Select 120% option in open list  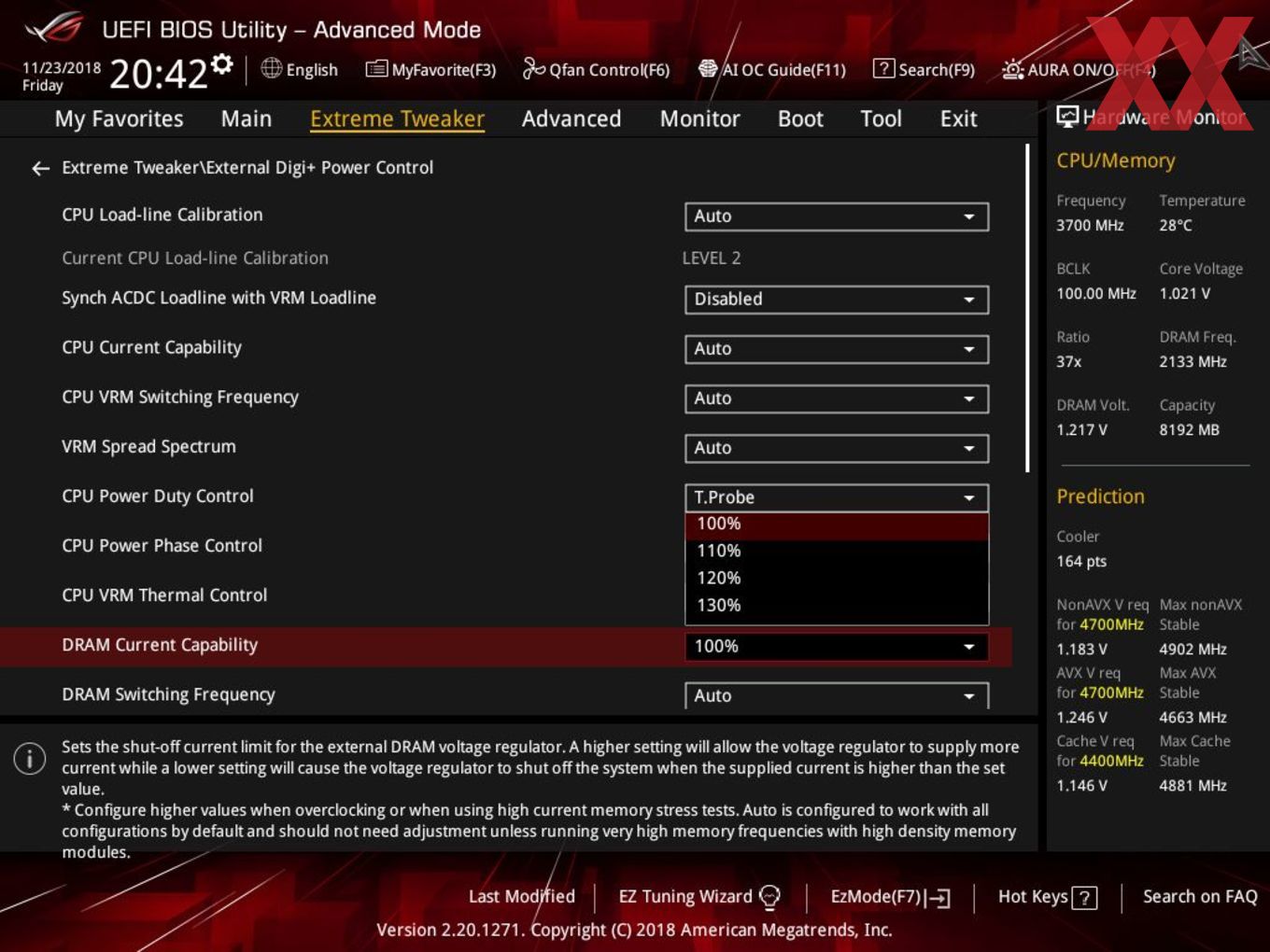837,579
